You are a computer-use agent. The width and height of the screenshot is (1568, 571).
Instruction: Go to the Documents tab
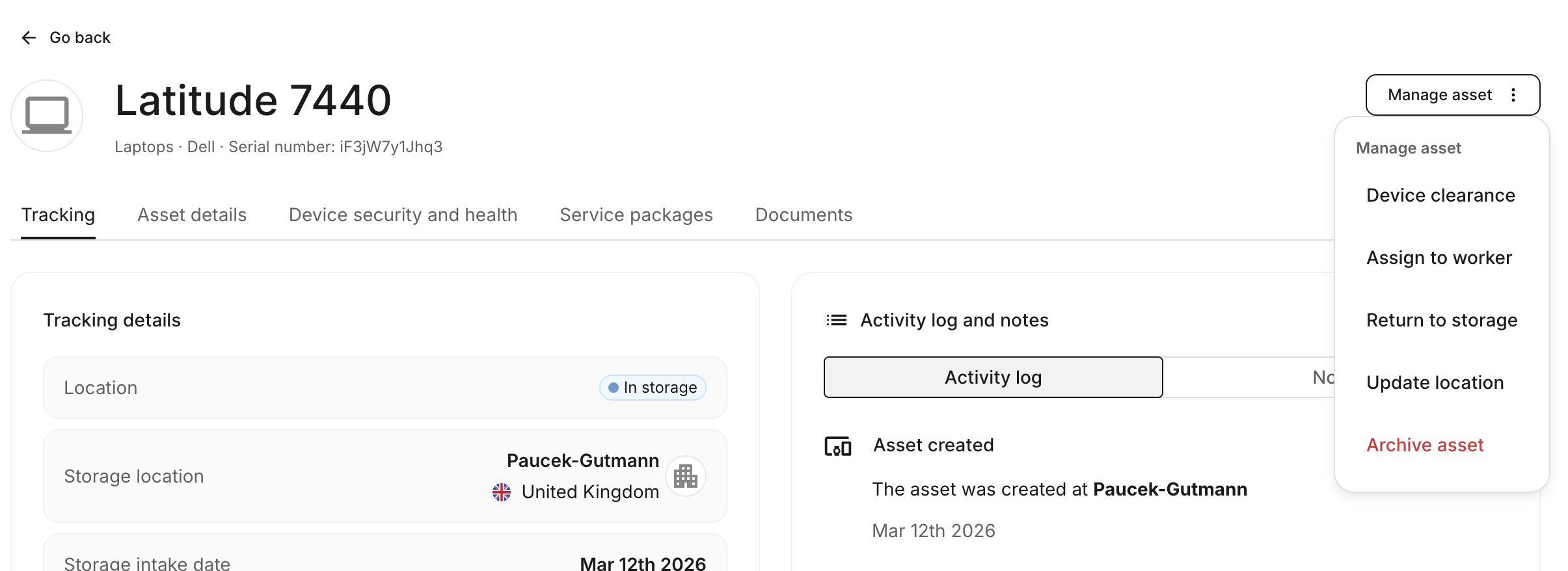tap(804, 215)
